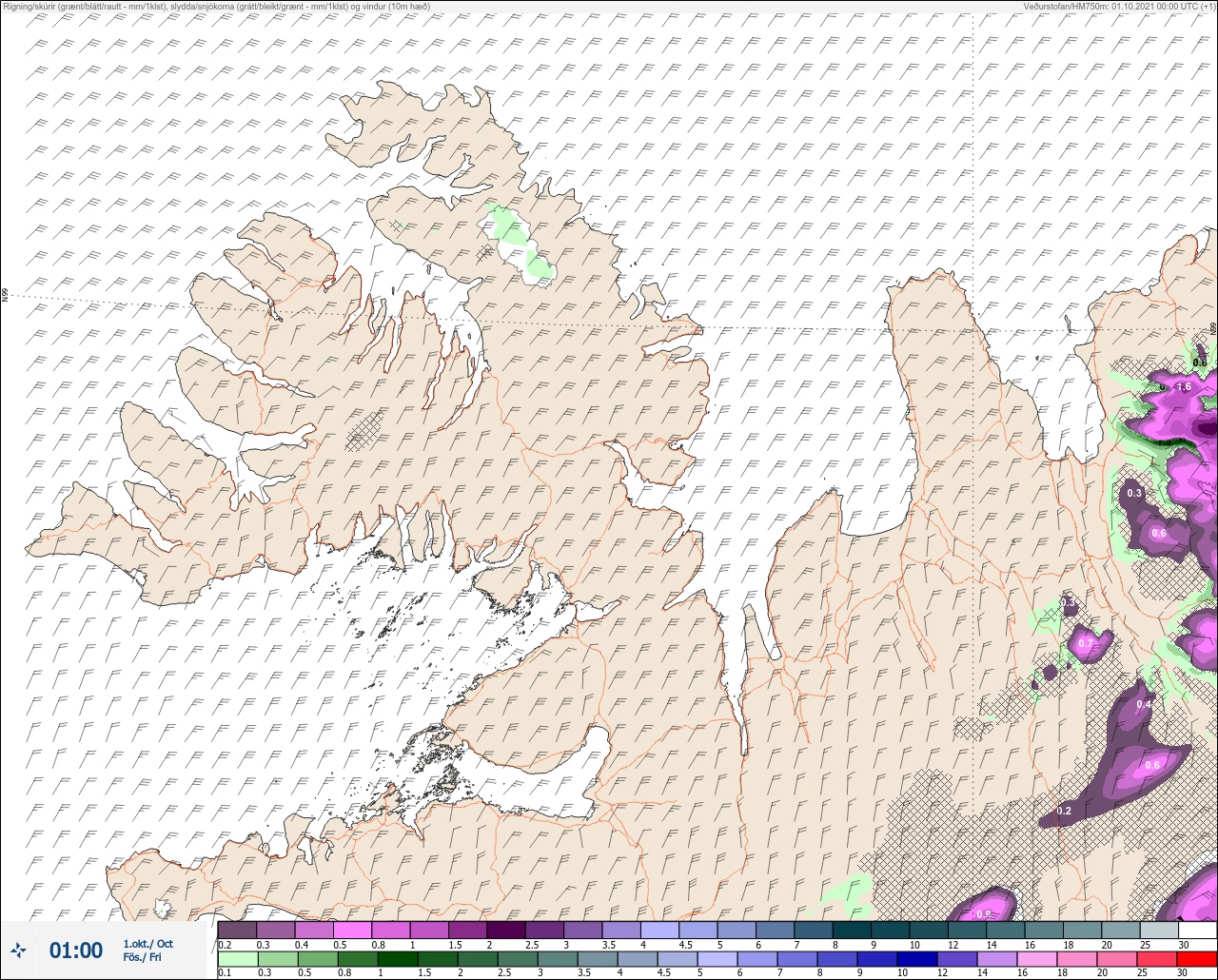Screen dimensions: 1218x980
Task: Click the '0.2' precipitation value on the map
Action: point(1064,811)
